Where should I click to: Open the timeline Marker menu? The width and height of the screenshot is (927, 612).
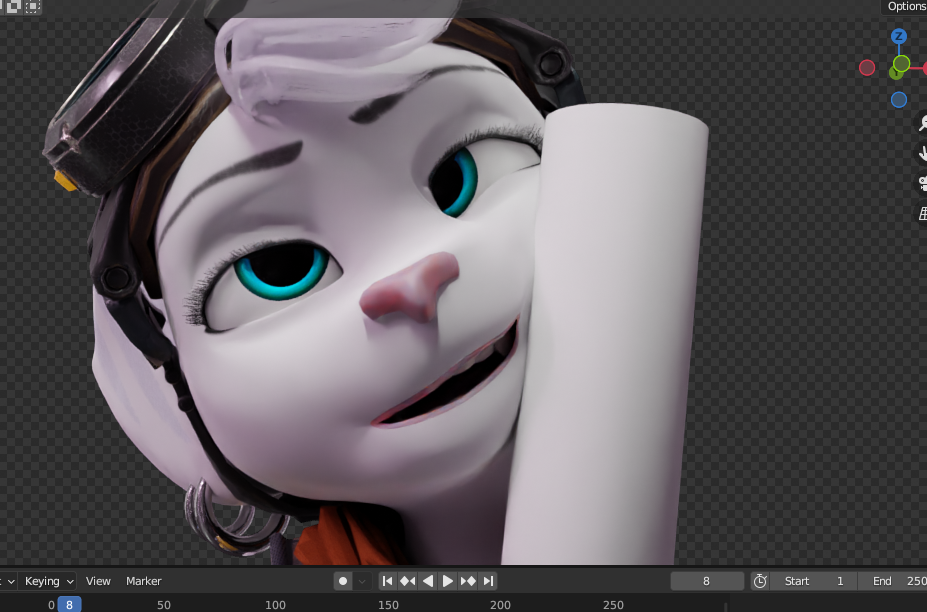pos(144,581)
